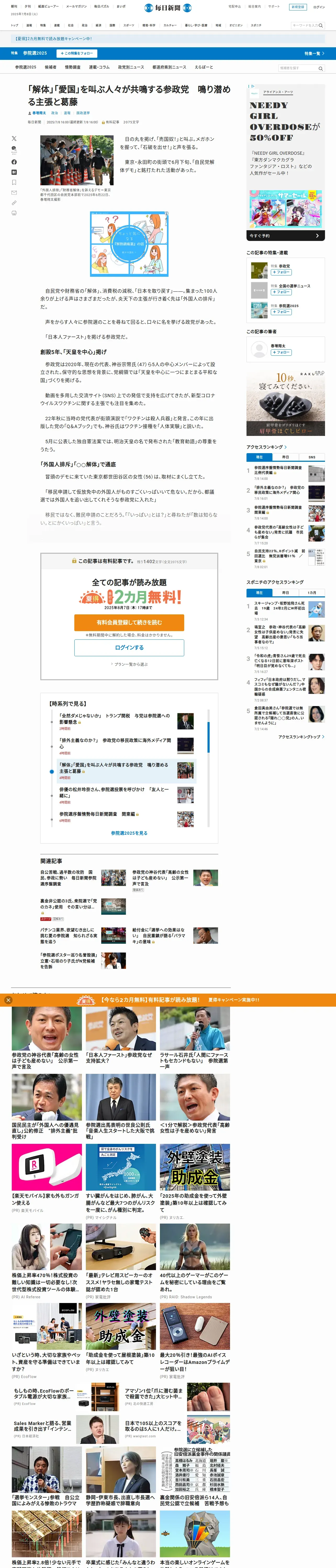336x1568 pixels.
Task: Open the 楽天モバイル ad thumbnail
Action: [x=47, y=1167]
